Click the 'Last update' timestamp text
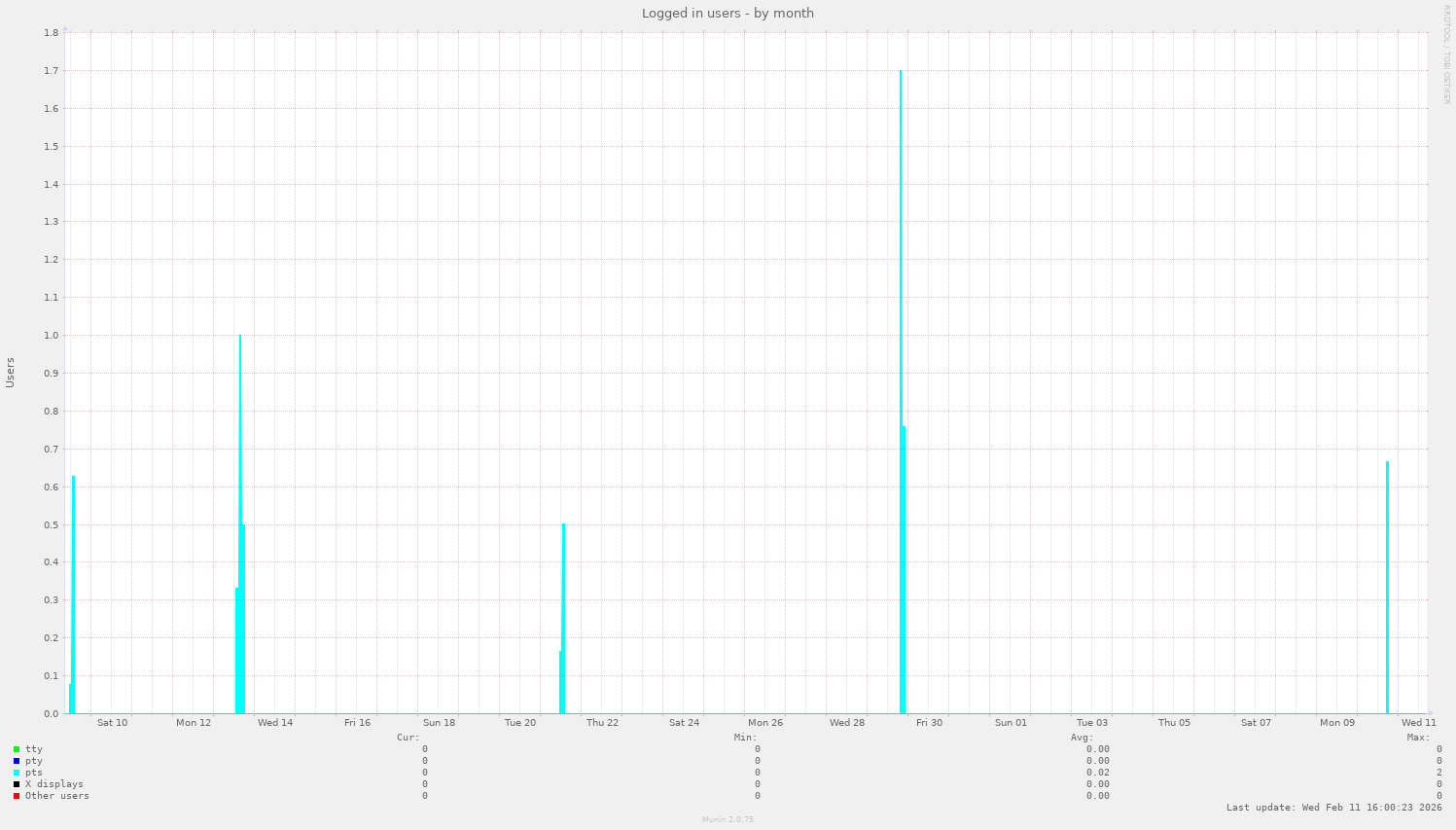The image size is (1456, 830). pos(1333,808)
